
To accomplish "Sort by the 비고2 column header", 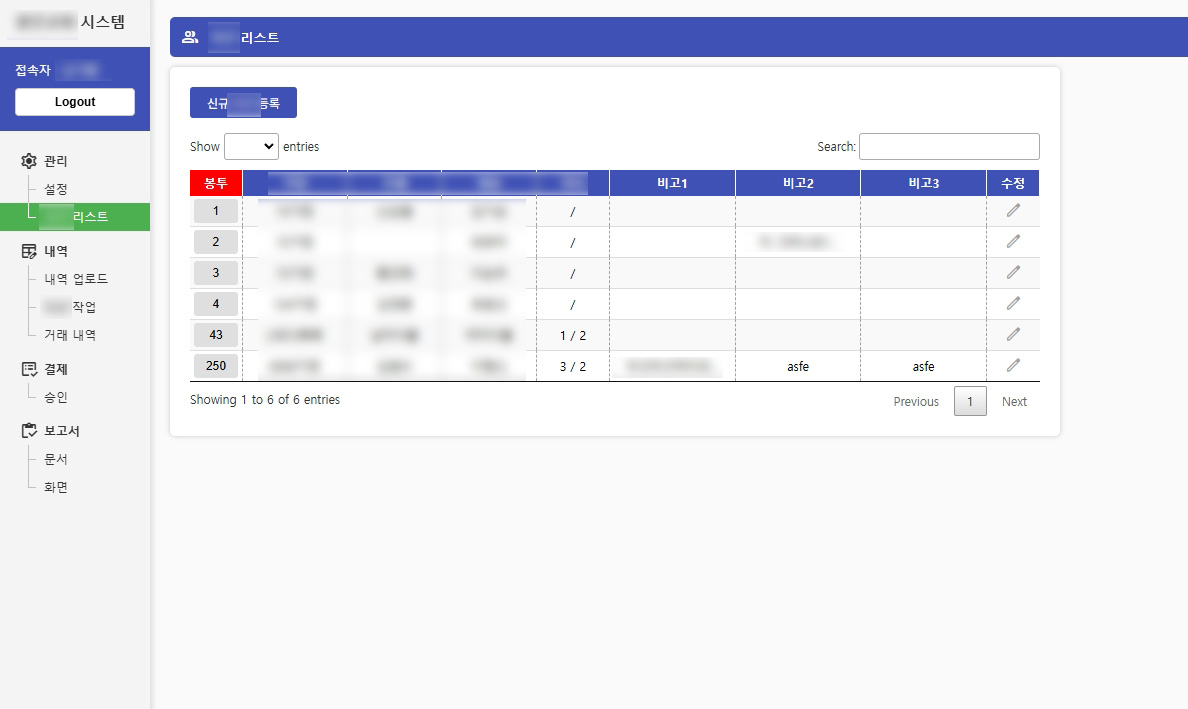I will click(798, 183).
